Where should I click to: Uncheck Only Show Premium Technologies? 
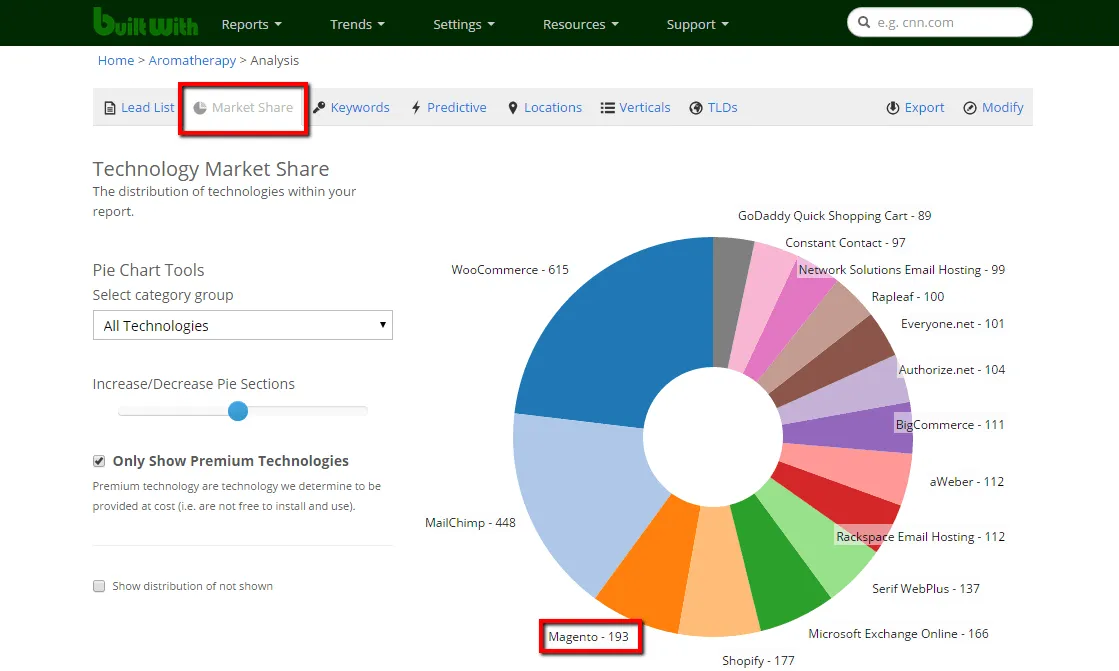click(x=99, y=461)
